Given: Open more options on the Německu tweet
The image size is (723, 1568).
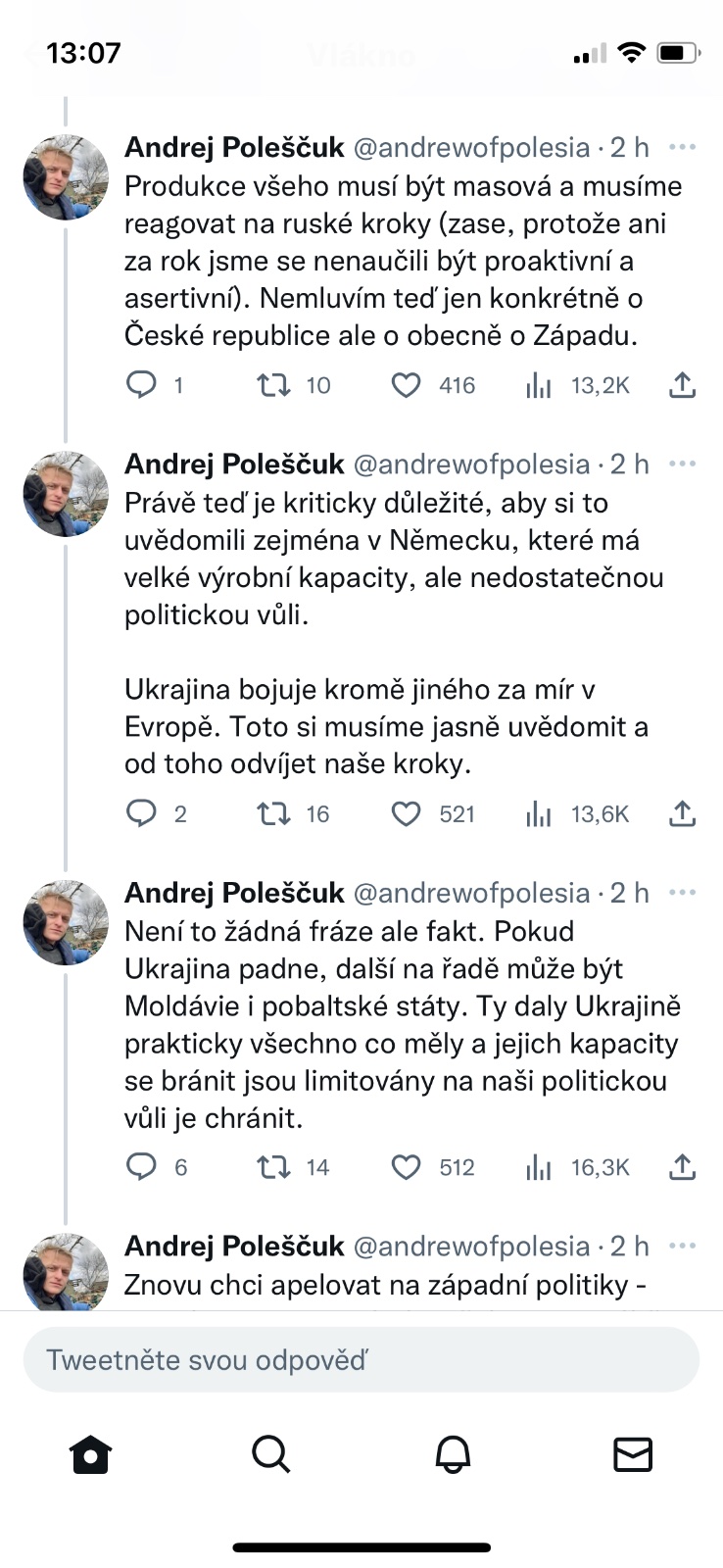Looking at the screenshot, I should 682,464.
